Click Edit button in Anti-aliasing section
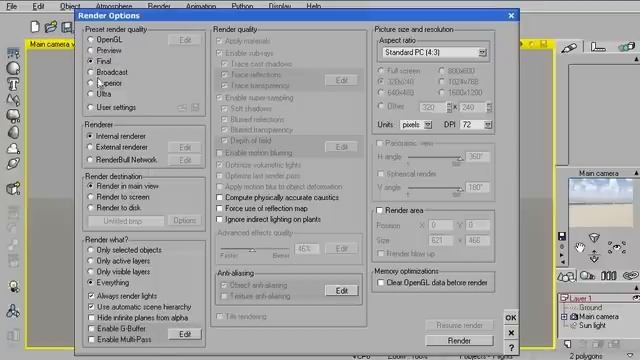 point(342,291)
